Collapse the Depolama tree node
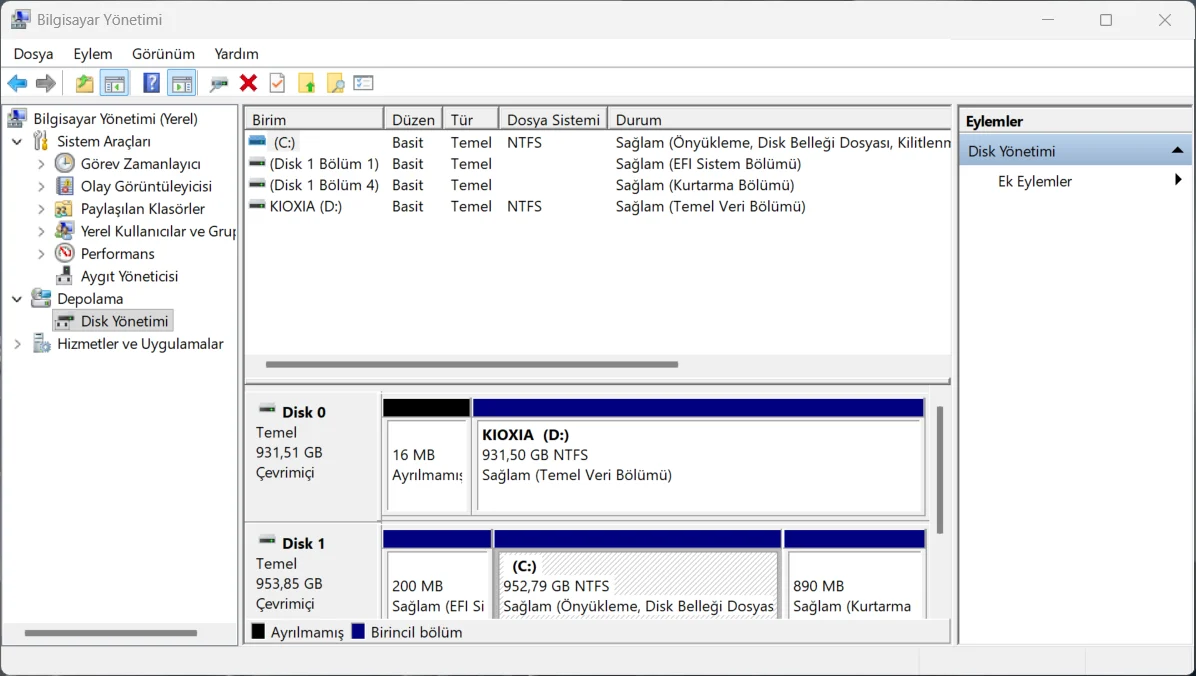Image resolution: width=1196 pixels, height=676 pixels. (17, 299)
